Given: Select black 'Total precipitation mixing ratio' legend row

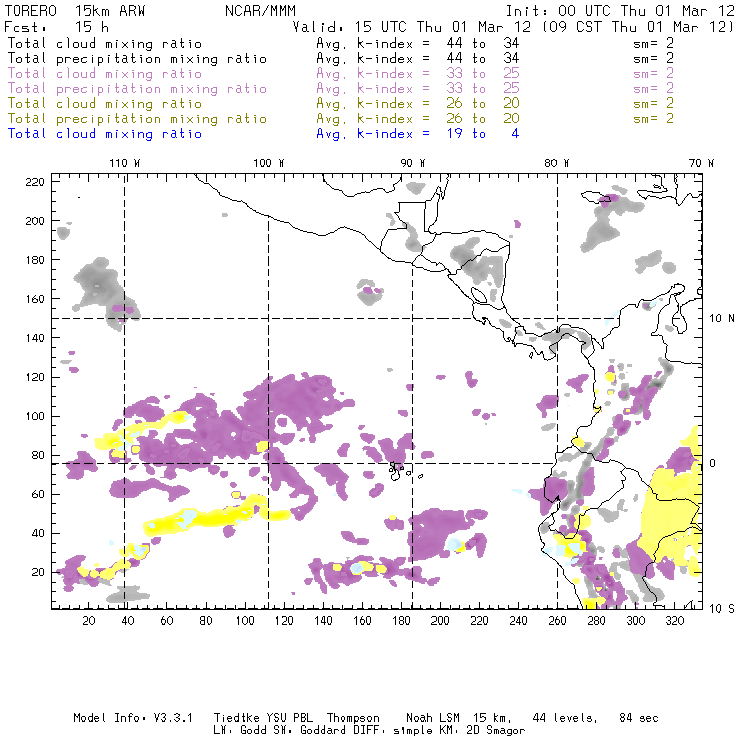Looking at the screenshot, I should pos(137,59).
